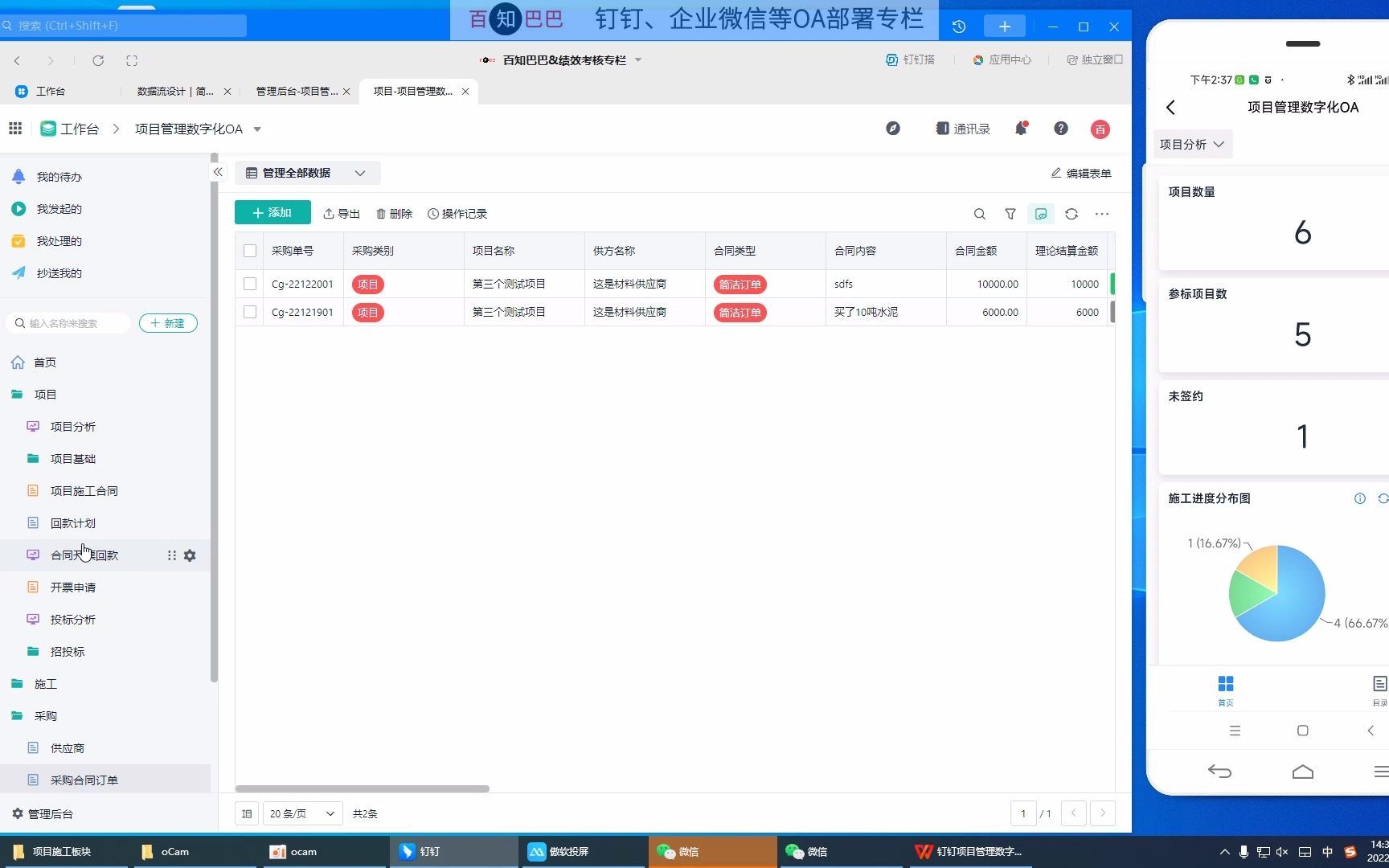The width and height of the screenshot is (1389, 868).
Task: Click 删除 delete button
Action: [394, 214]
